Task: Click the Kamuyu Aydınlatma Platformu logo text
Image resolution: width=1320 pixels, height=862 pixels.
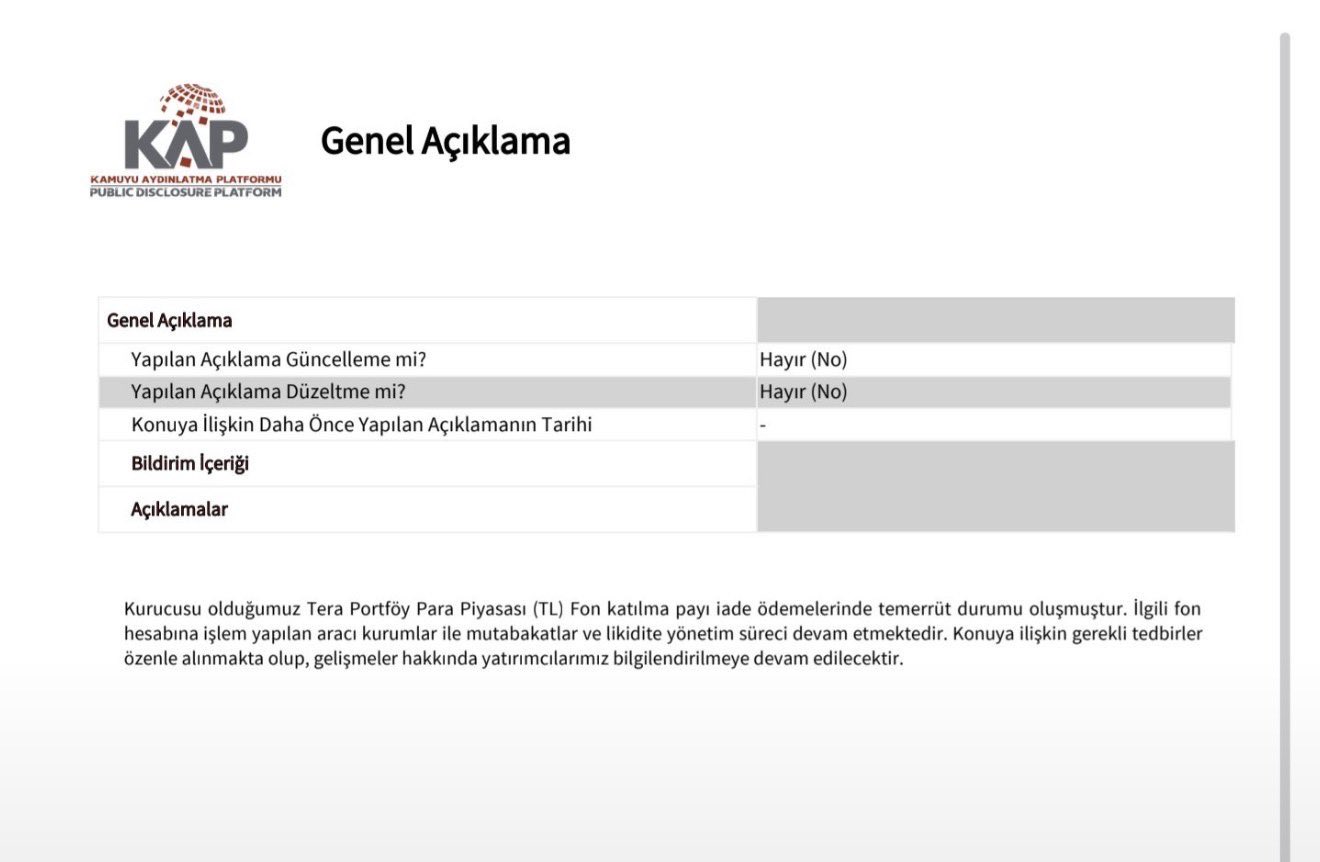Action: click(186, 178)
